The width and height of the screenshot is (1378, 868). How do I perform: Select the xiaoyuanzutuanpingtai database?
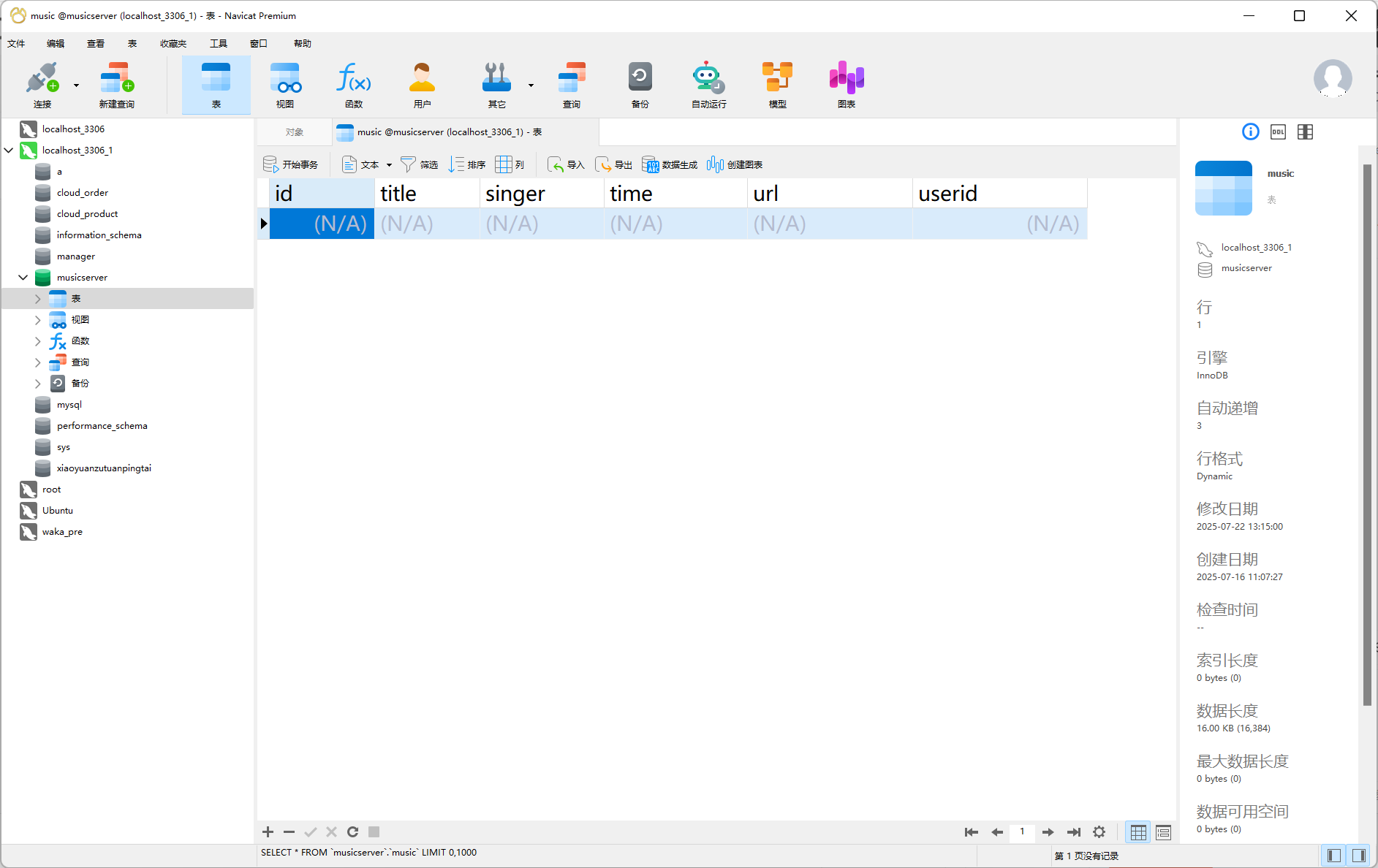[x=104, y=468]
